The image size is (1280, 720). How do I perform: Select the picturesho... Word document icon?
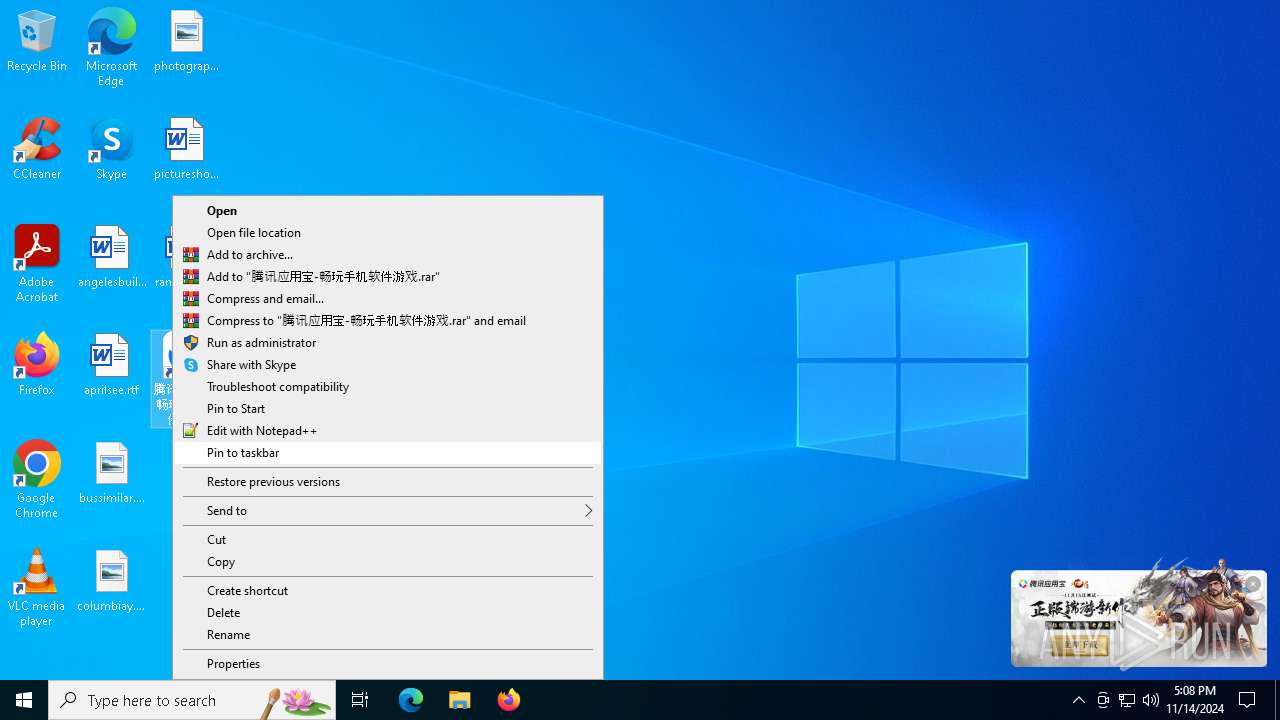pyautogui.click(x=186, y=149)
